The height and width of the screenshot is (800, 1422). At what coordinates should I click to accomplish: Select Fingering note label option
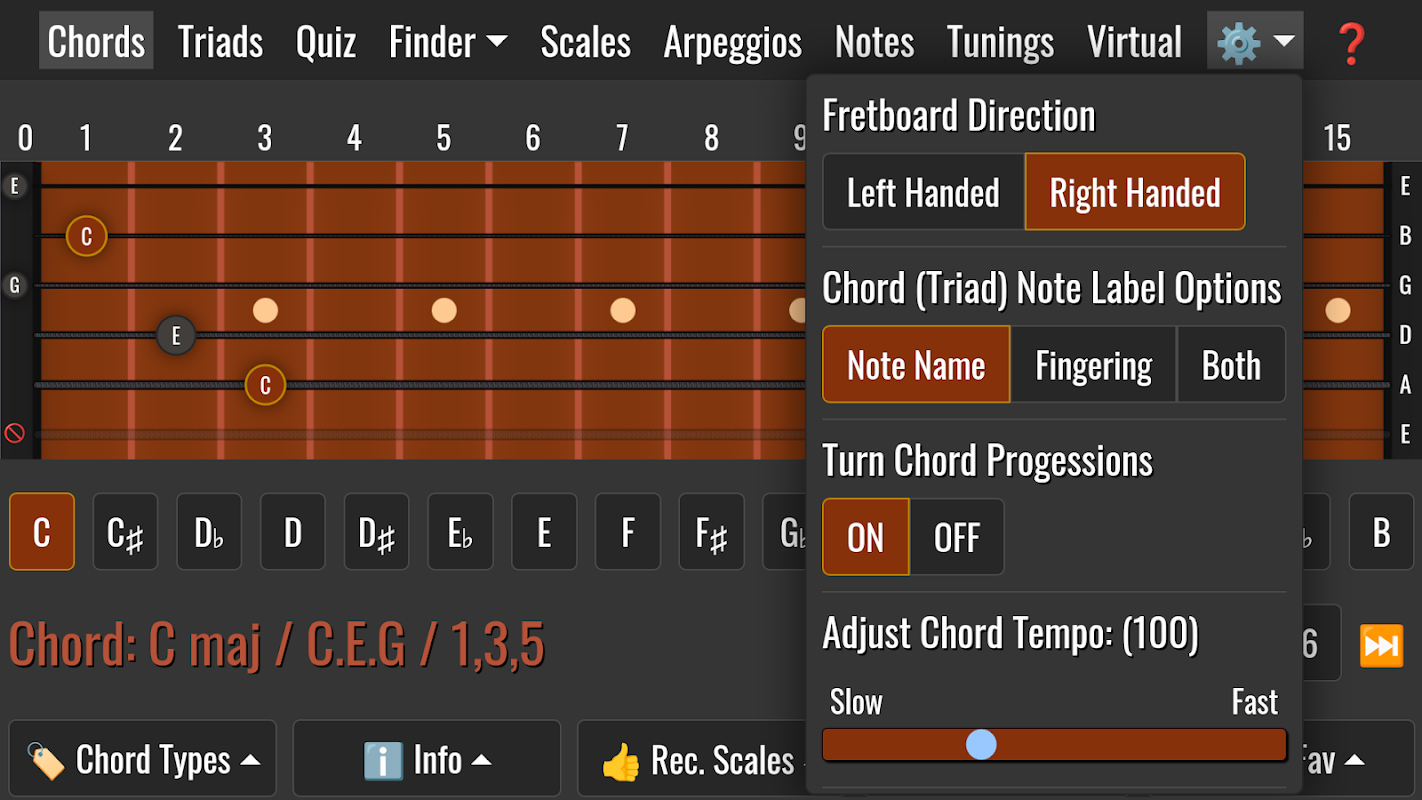[x=1093, y=365]
